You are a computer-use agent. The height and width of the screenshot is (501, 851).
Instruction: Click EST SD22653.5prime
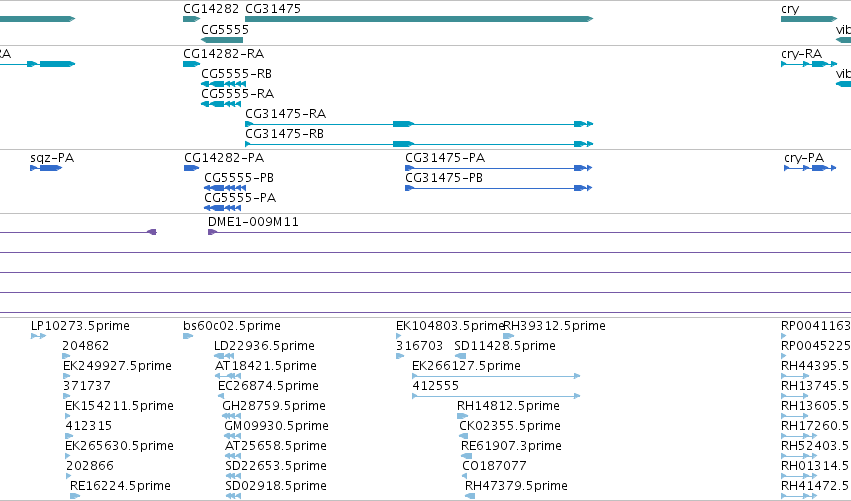click(x=233, y=476)
